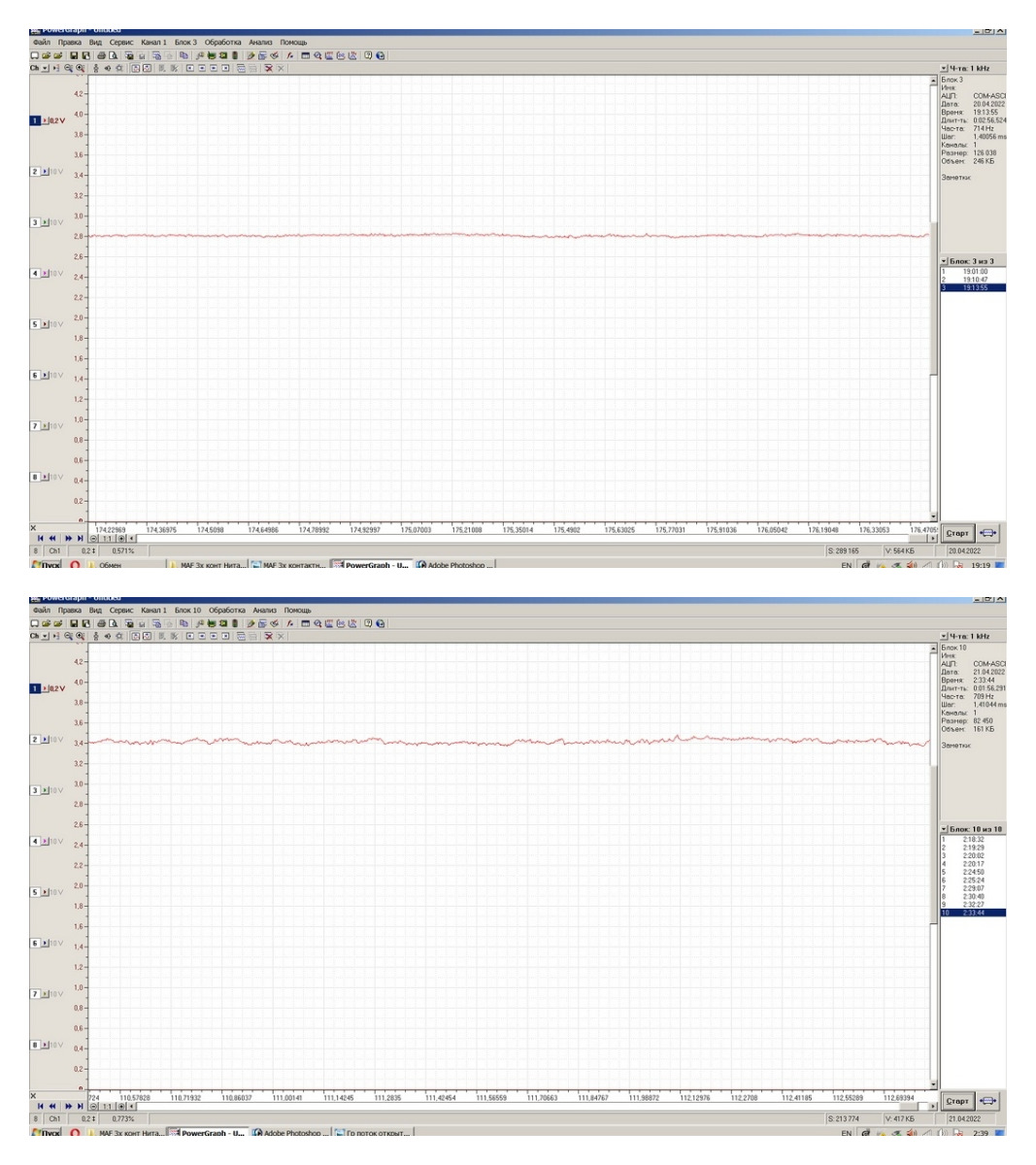Toggle channel 5 in Блок 3 window
This screenshot has width=1036, height=1165.
pos(35,324)
